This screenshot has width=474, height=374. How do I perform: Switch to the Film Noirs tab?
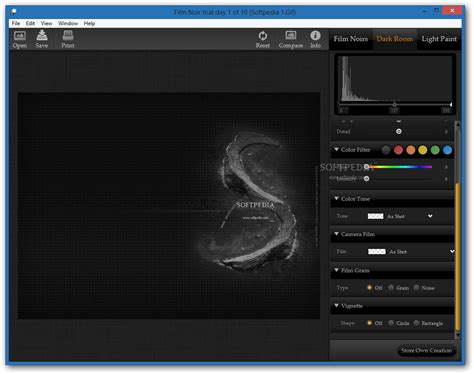click(351, 39)
